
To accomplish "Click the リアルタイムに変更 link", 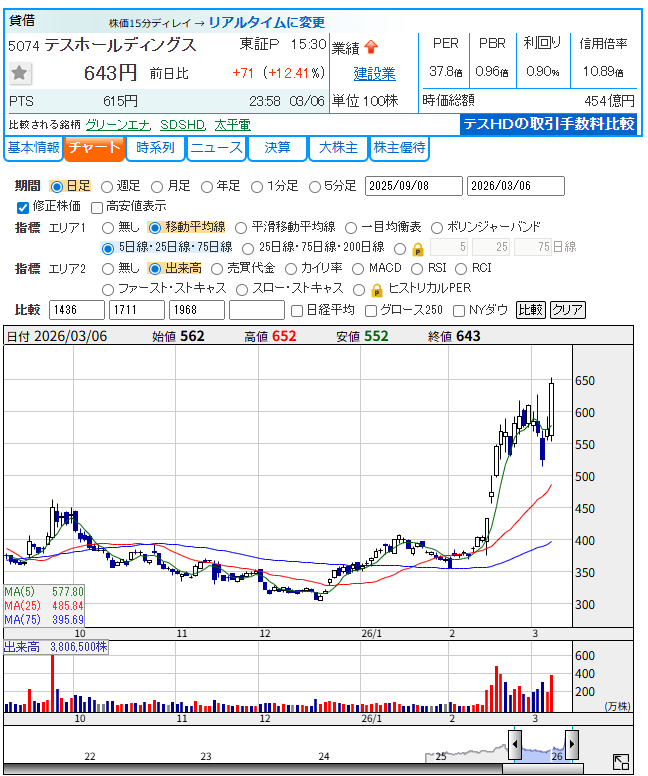I will click(x=267, y=22).
